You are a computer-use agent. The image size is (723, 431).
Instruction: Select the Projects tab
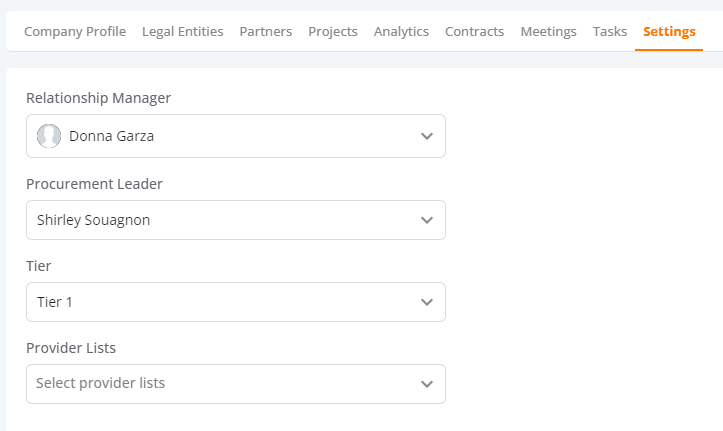point(333,31)
